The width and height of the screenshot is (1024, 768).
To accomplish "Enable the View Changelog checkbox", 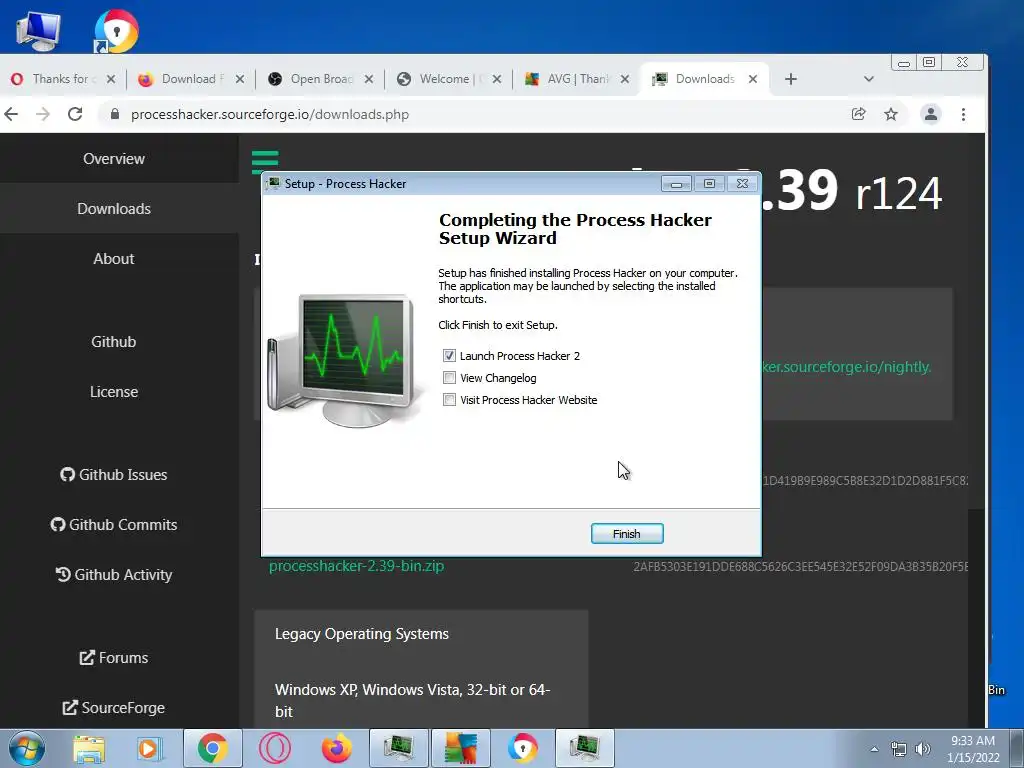I will [x=449, y=378].
